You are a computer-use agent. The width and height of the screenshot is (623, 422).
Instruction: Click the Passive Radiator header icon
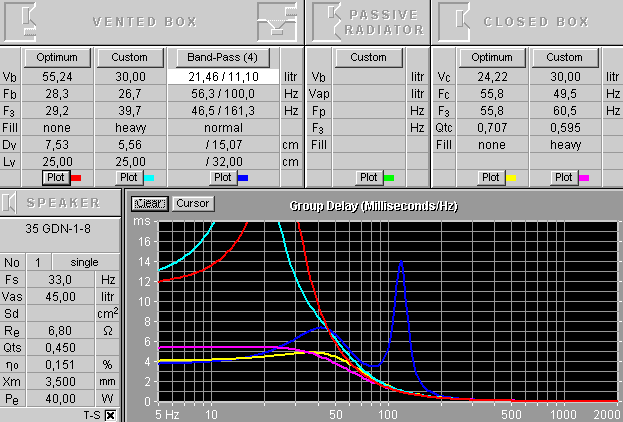coord(327,21)
